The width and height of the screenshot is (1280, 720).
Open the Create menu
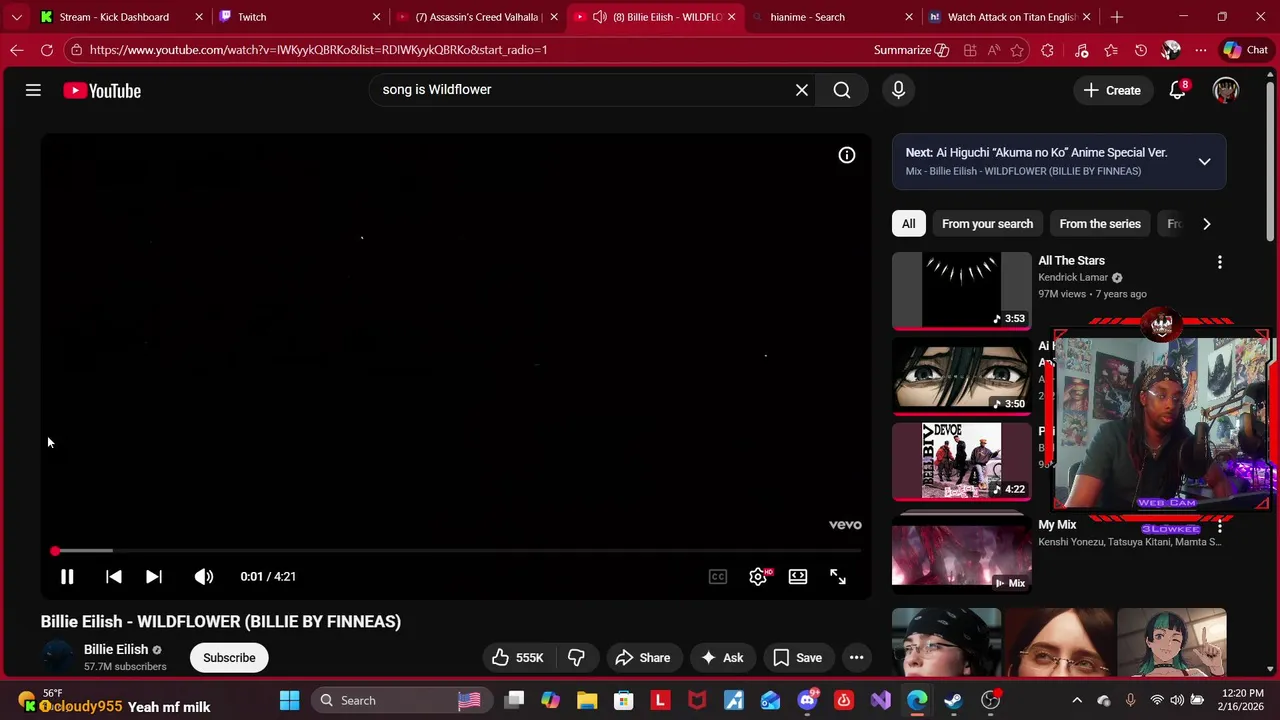coord(1112,91)
